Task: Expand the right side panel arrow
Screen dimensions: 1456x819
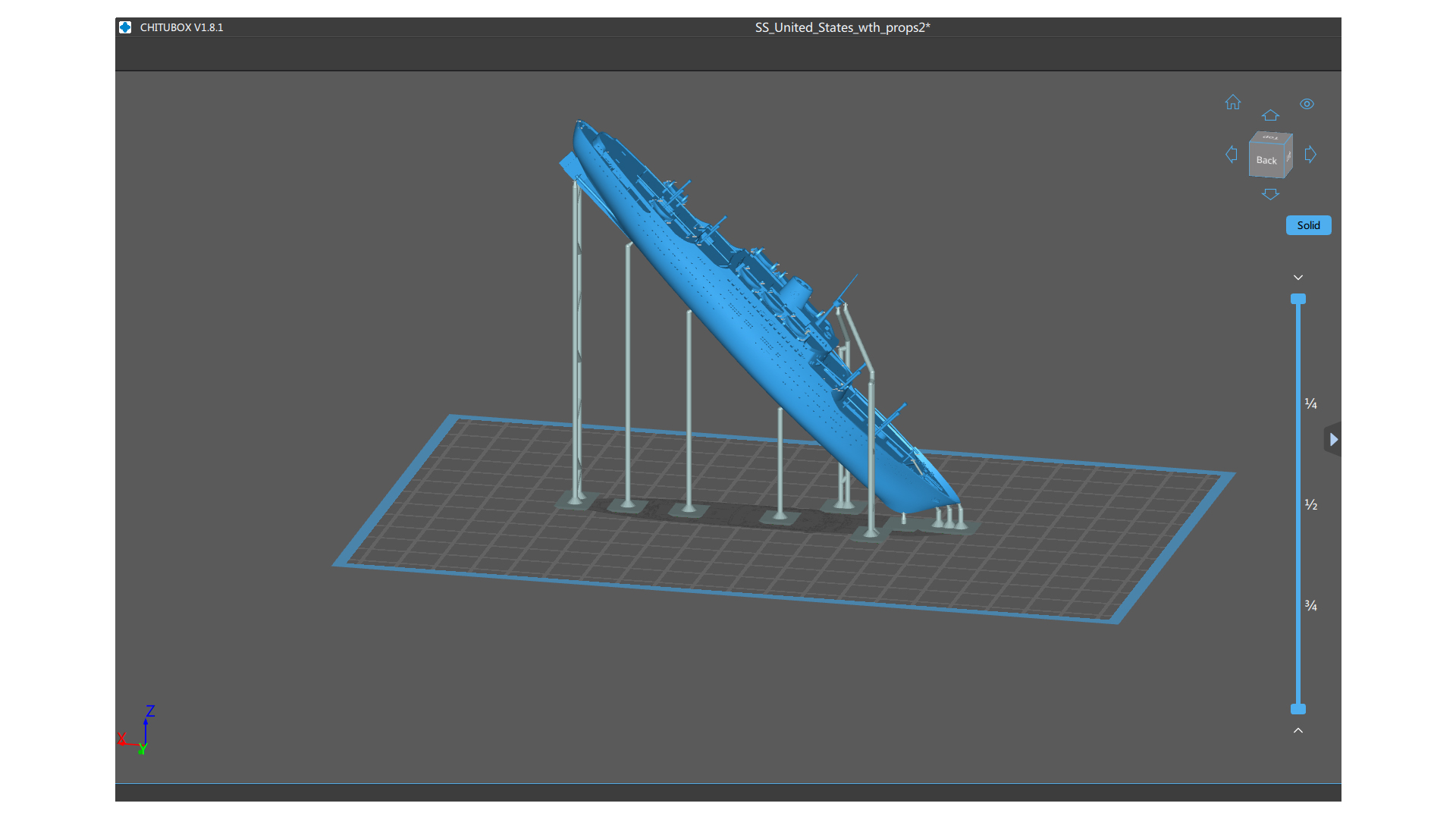Action: pyautogui.click(x=1332, y=438)
